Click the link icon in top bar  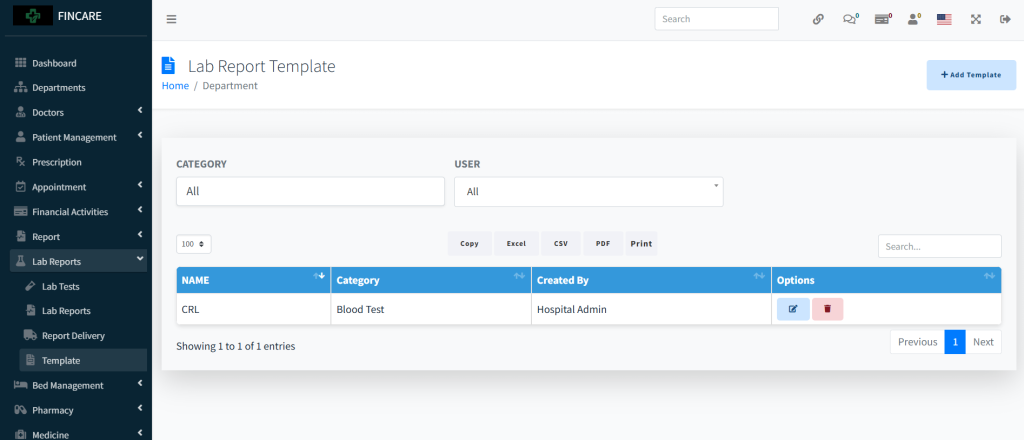point(818,19)
